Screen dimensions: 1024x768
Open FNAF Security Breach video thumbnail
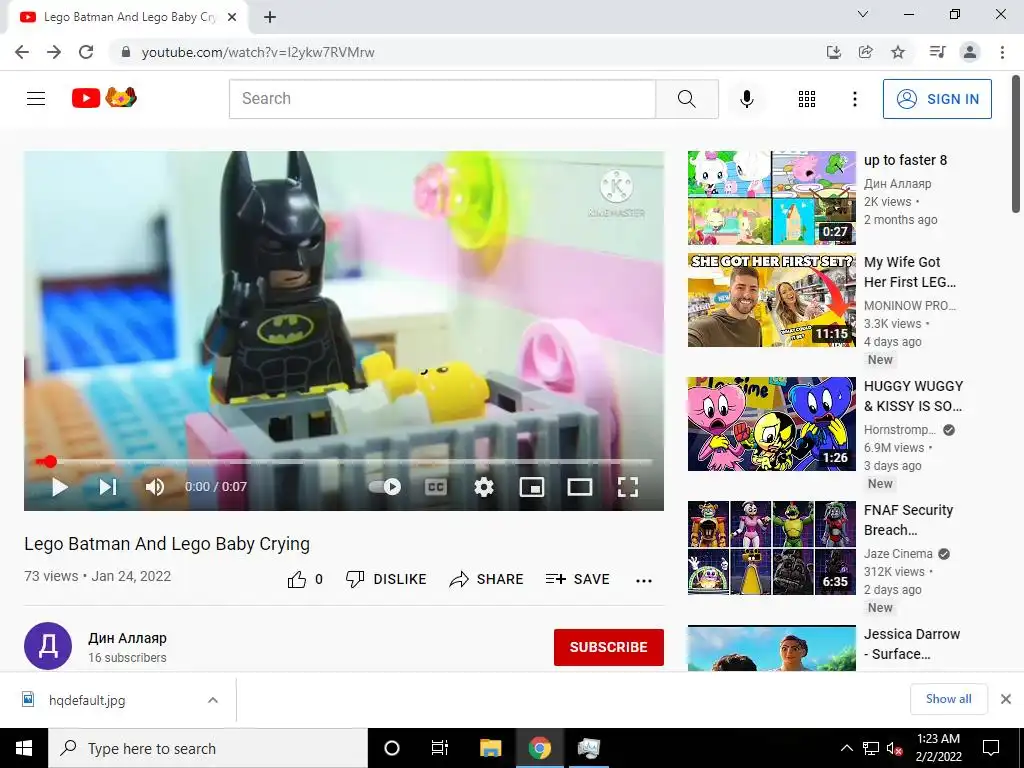pyautogui.click(x=771, y=548)
